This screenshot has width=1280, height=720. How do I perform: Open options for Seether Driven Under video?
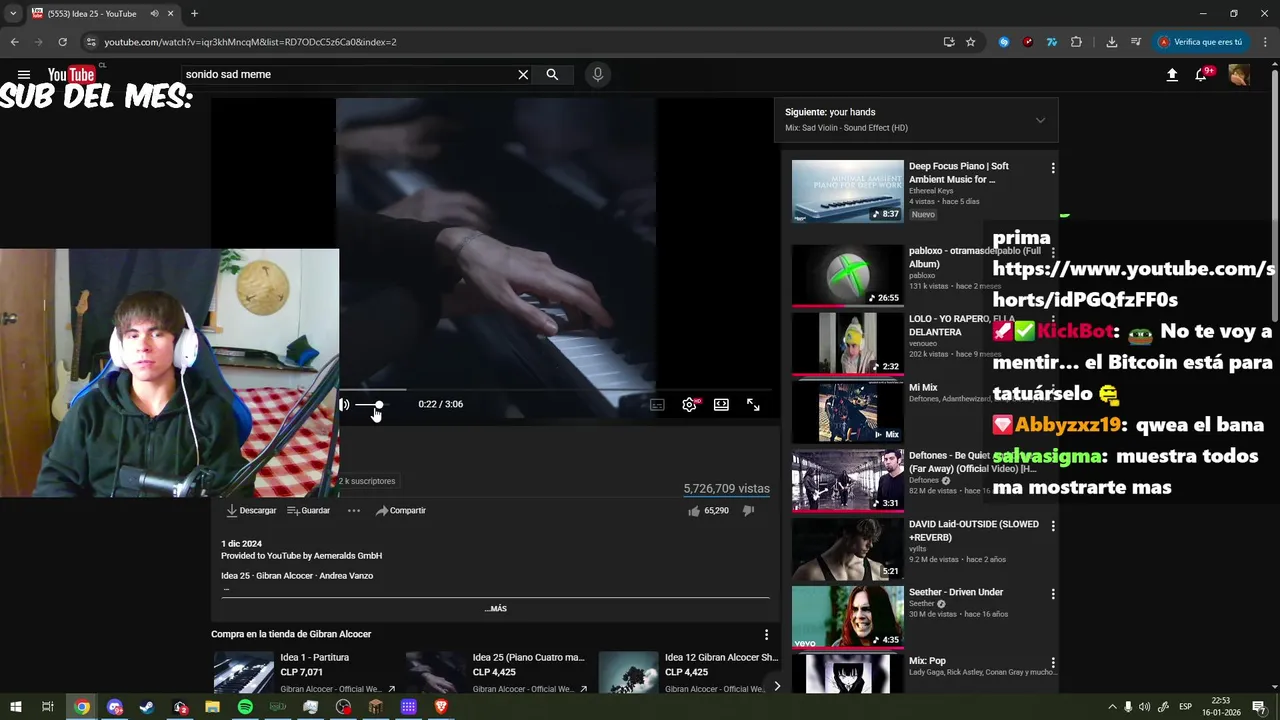1052,594
